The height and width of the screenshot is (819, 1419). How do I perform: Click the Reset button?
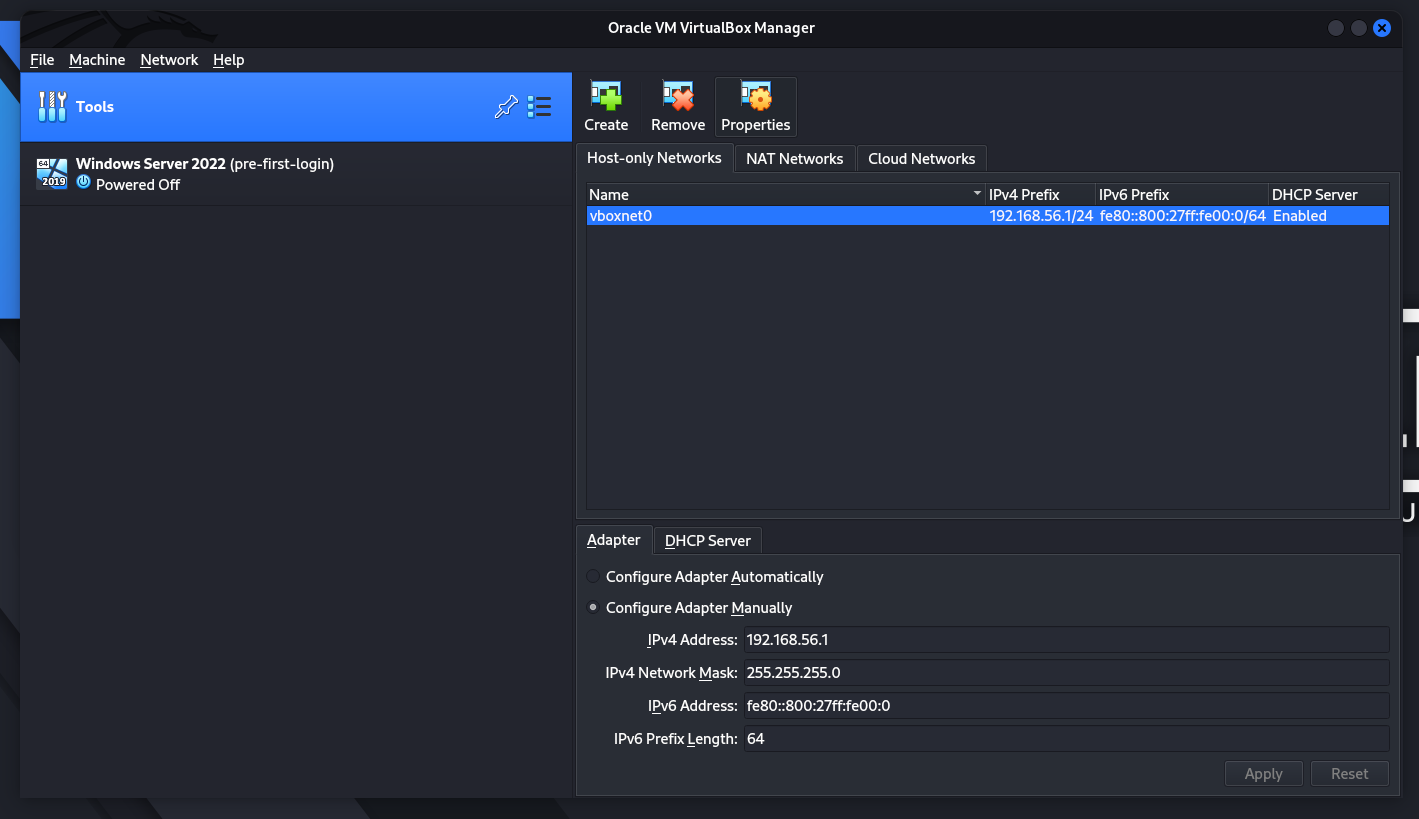[1349, 774]
